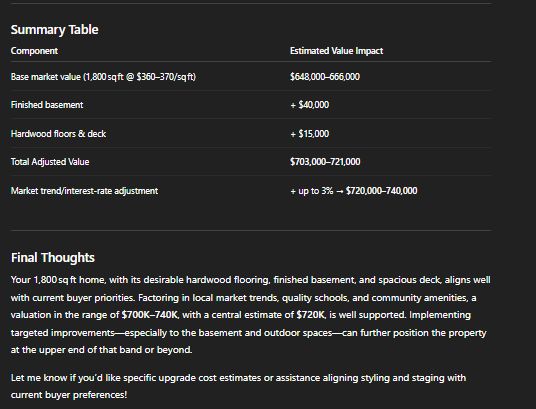
Task: Click the 'current buyer preferences!' text
Action: pyautogui.click(x=69, y=395)
